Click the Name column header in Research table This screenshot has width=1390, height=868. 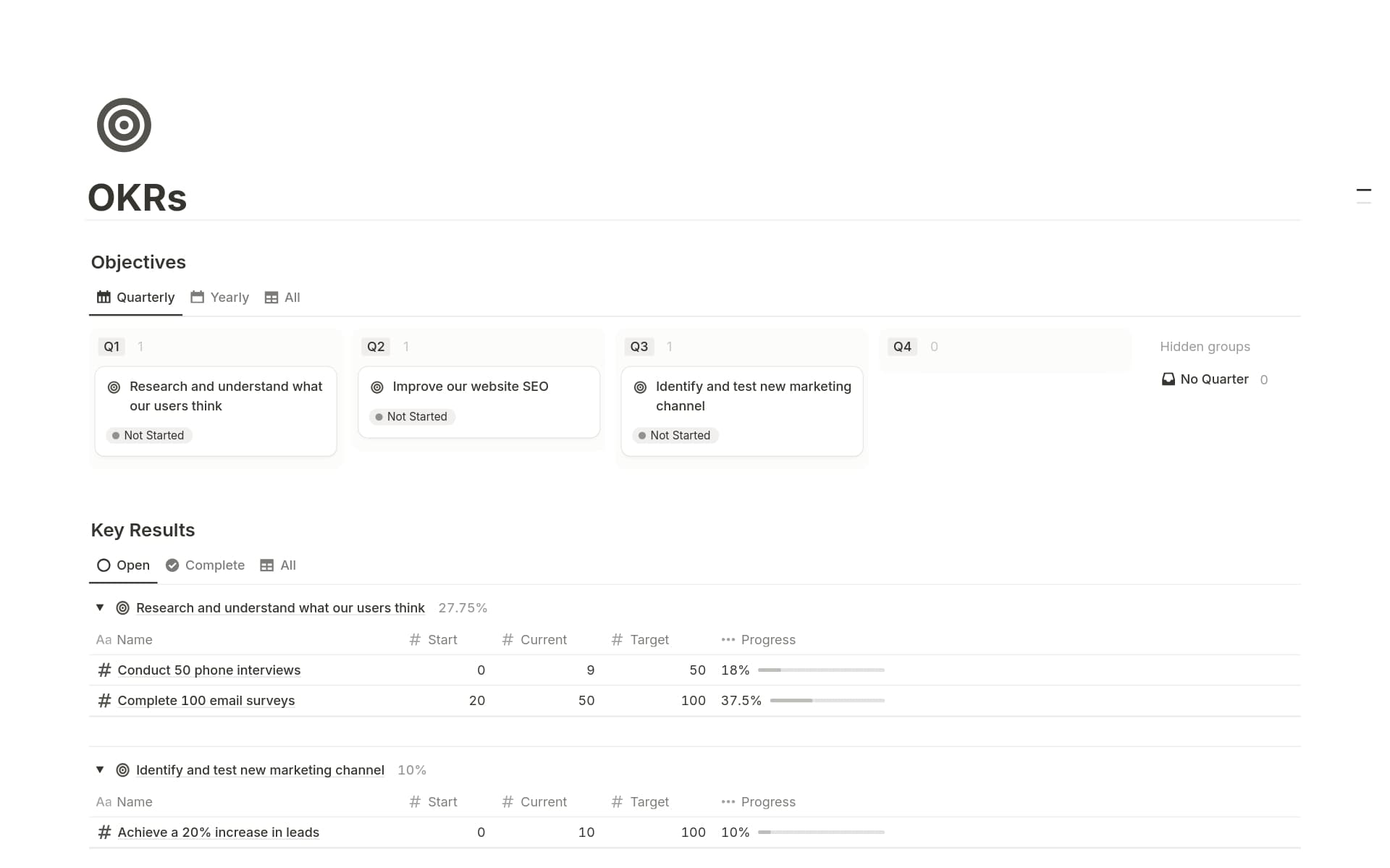(x=124, y=640)
